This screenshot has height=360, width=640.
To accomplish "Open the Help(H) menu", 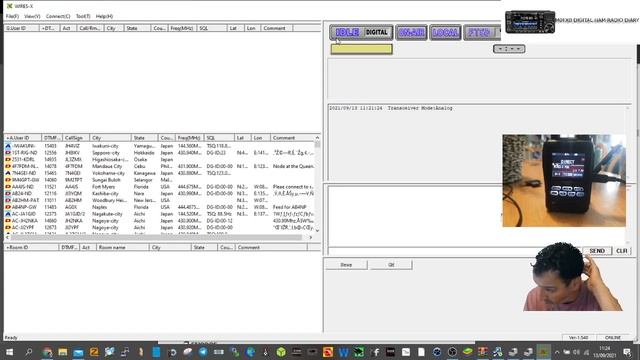I will [x=104, y=16].
